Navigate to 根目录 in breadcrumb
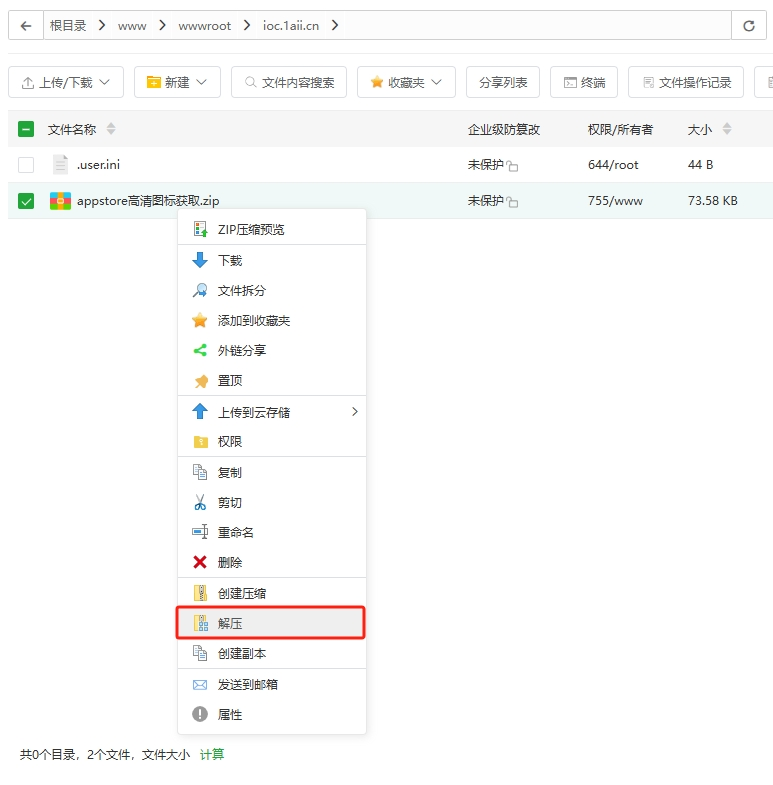The height and width of the screenshot is (785, 773). click(68, 26)
